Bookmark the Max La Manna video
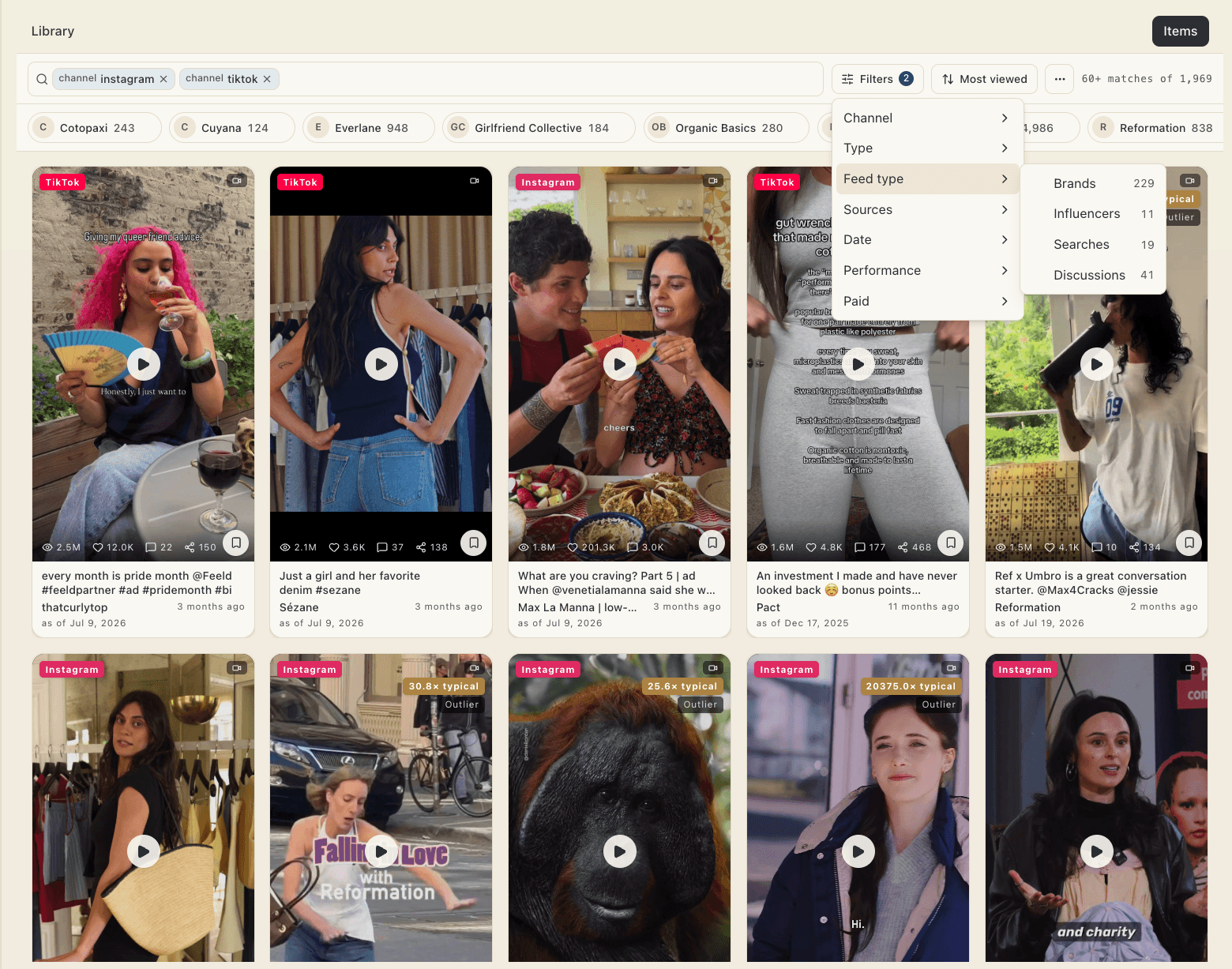Screen dimensions: 1232x969 pos(712,543)
